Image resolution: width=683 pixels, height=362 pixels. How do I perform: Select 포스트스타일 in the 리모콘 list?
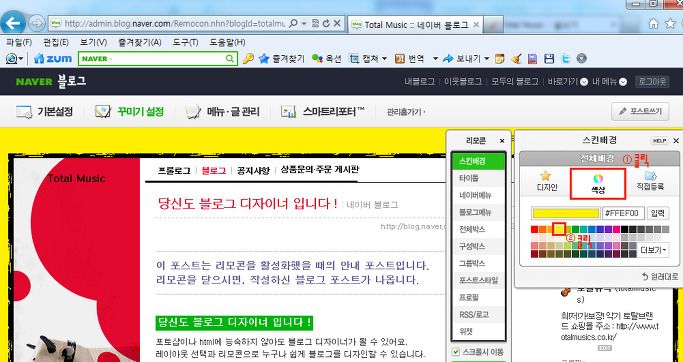click(x=478, y=280)
